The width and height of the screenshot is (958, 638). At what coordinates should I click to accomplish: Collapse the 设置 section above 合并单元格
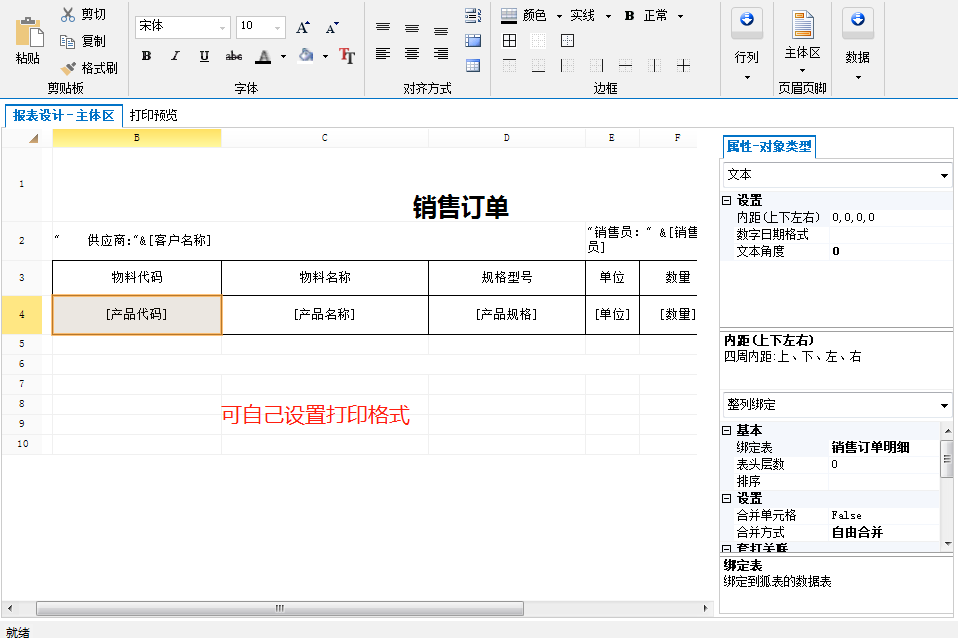click(x=726, y=499)
